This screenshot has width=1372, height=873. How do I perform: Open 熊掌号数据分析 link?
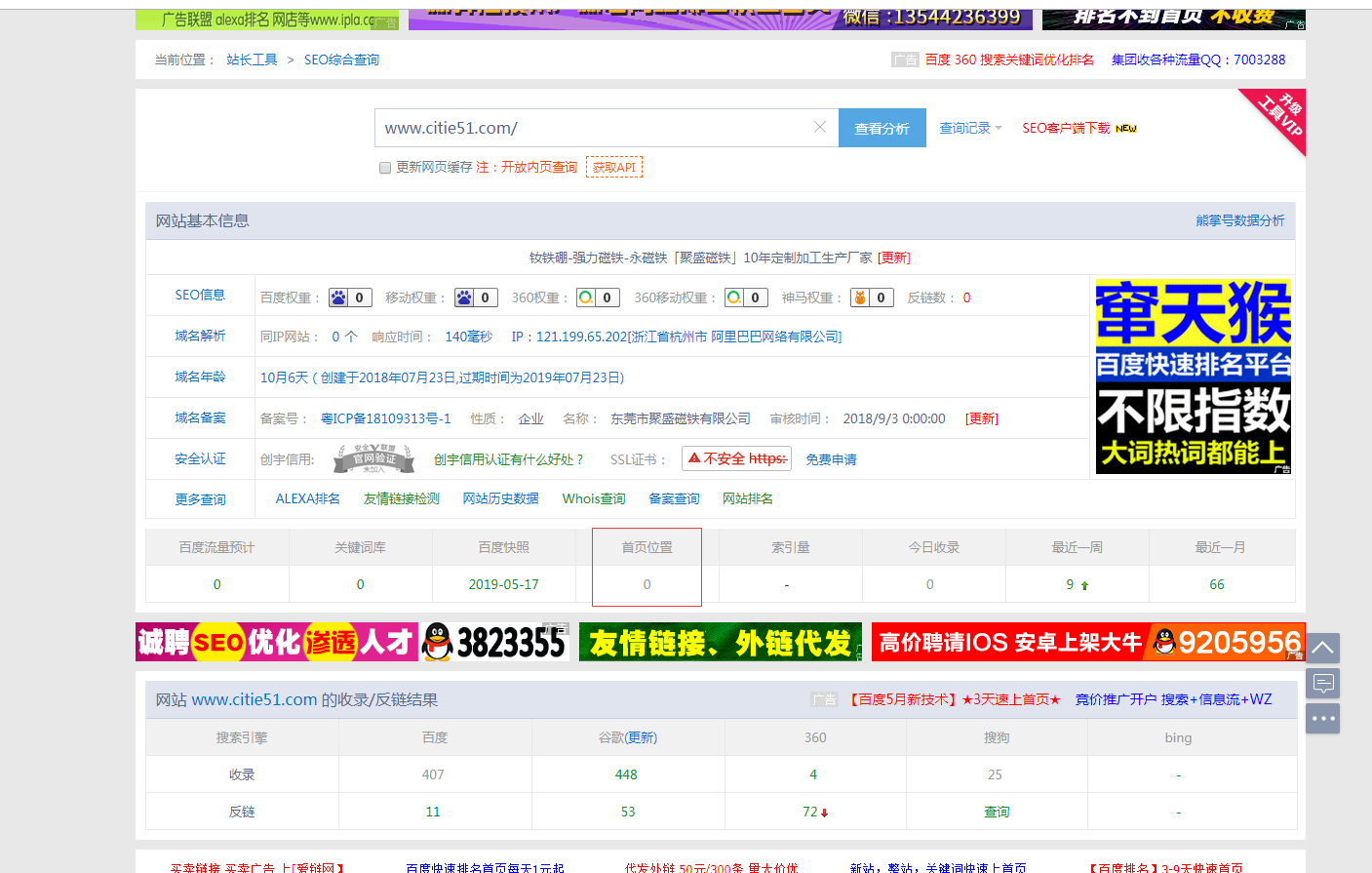(x=1240, y=220)
